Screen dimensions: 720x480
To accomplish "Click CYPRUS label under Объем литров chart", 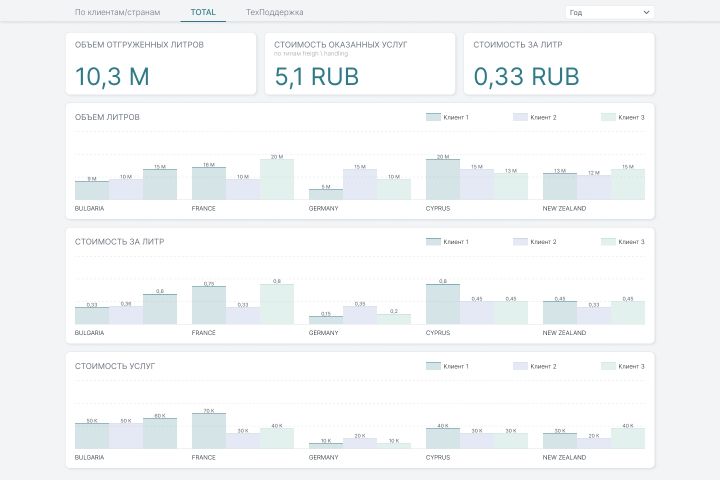I will pyautogui.click(x=438, y=209).
